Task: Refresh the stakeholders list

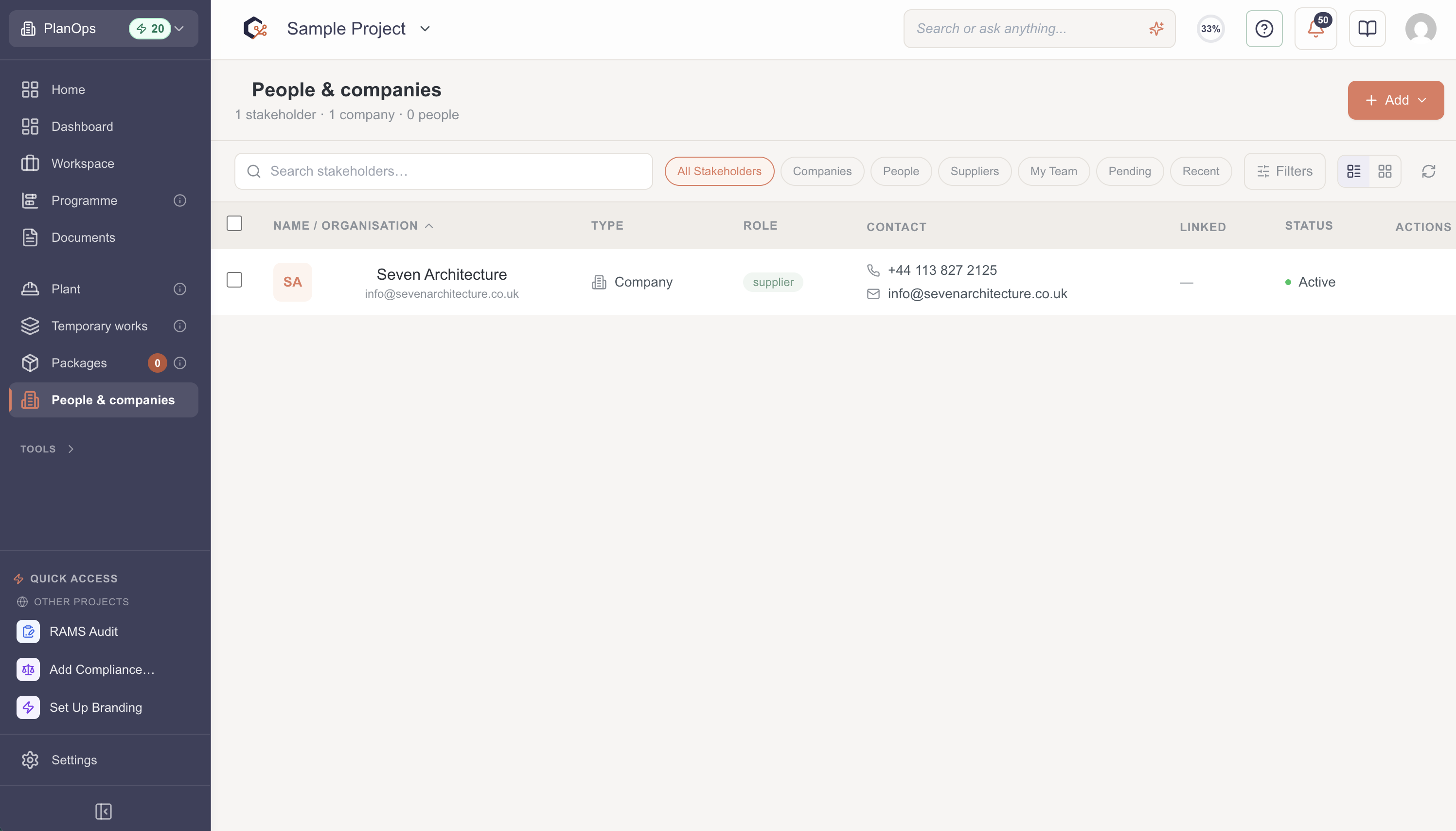Action: (x=1429, y=171)
